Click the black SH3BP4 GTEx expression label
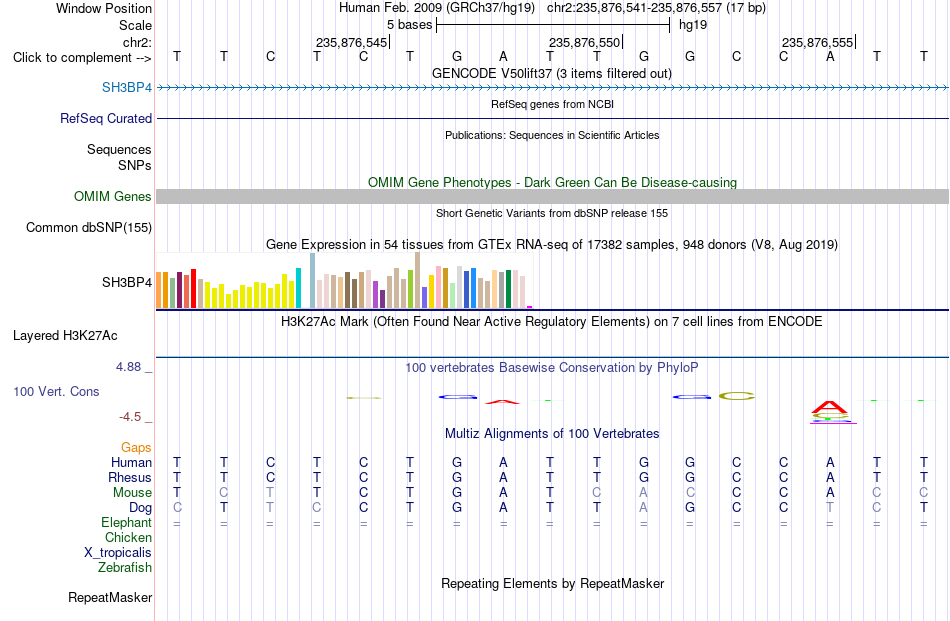950x621 pixels. point(127,282)
